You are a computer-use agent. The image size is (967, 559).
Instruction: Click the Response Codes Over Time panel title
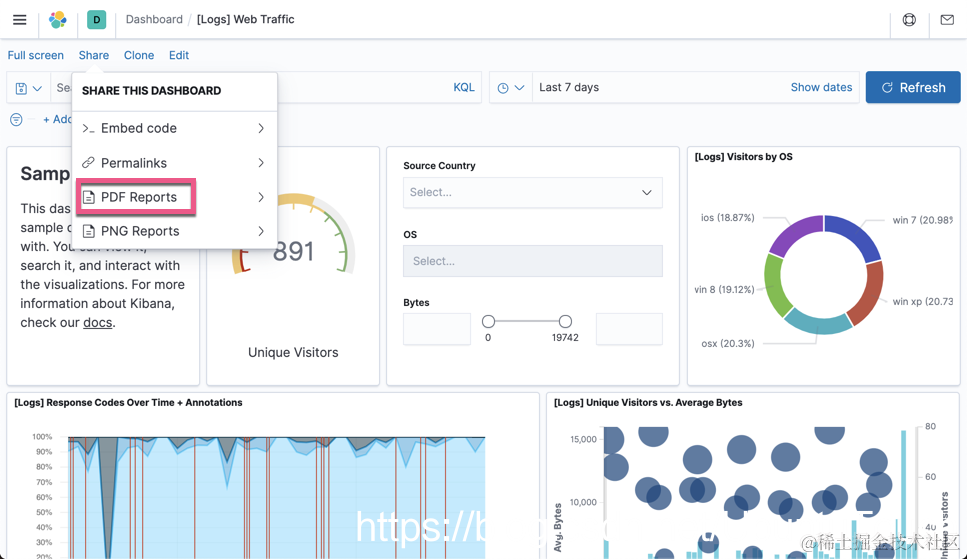point(128,402)
